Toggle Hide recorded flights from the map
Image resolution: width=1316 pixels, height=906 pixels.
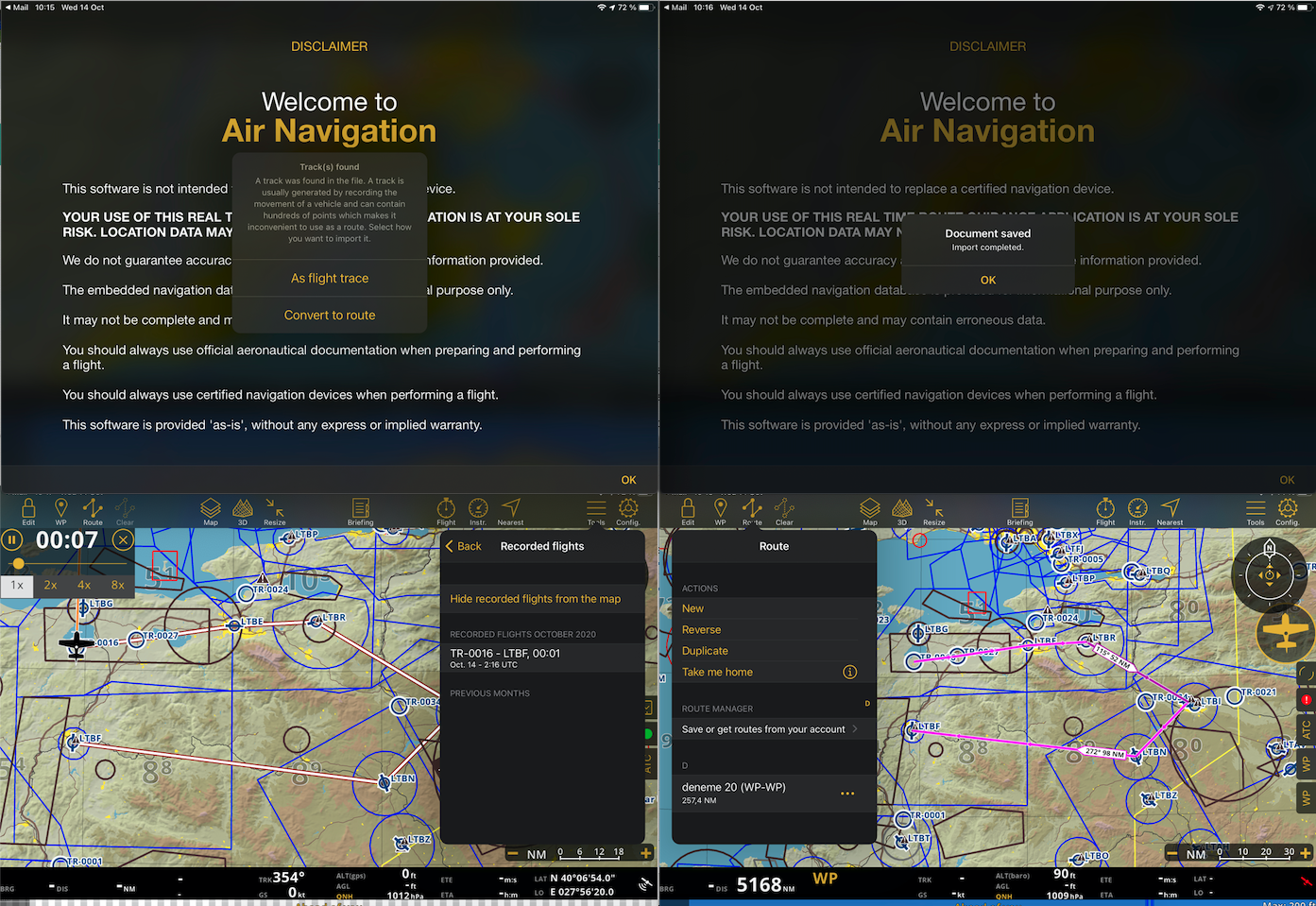point(538,598)
